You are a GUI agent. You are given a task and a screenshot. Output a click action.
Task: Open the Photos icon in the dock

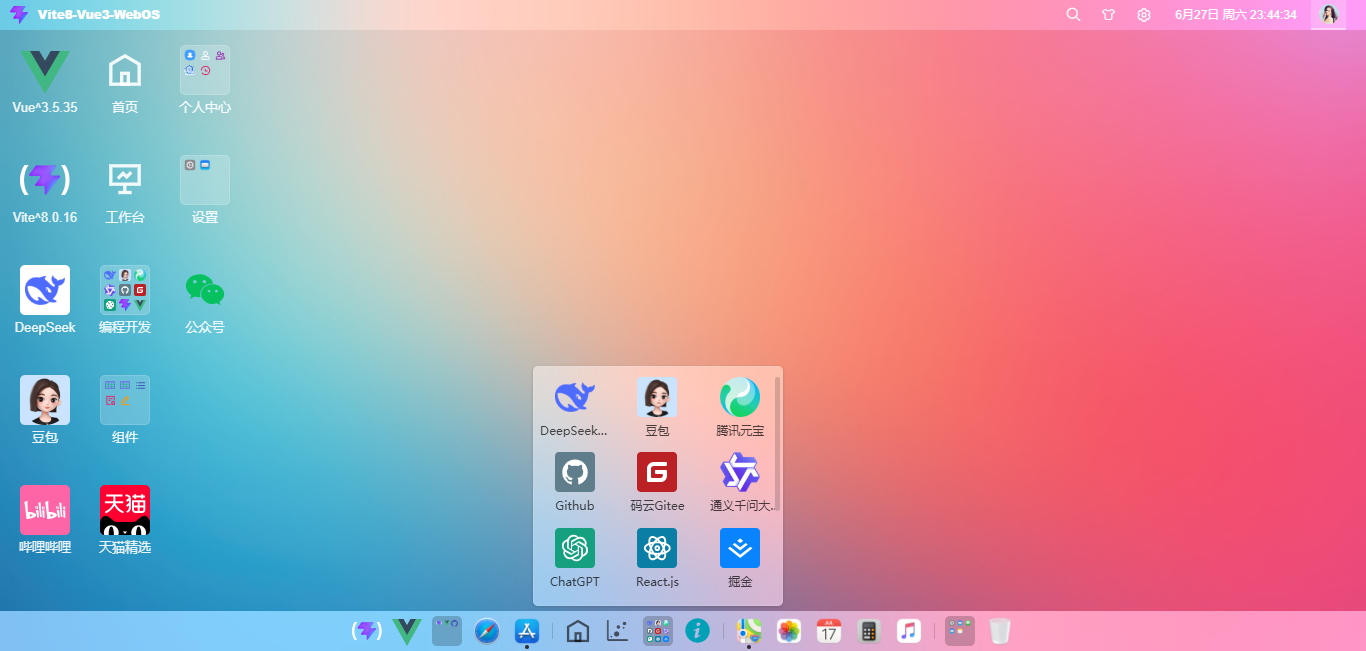coord(789,631)
